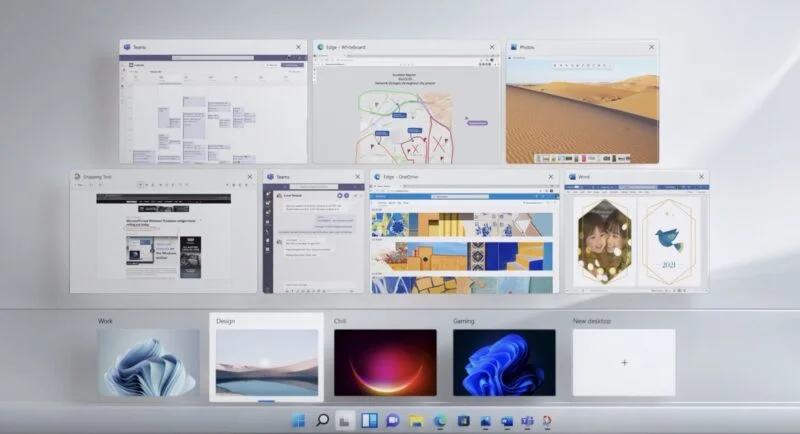800x434 pixels.
Task: Close the Edge OneDrive window
Action: click(x=551, y=176)
